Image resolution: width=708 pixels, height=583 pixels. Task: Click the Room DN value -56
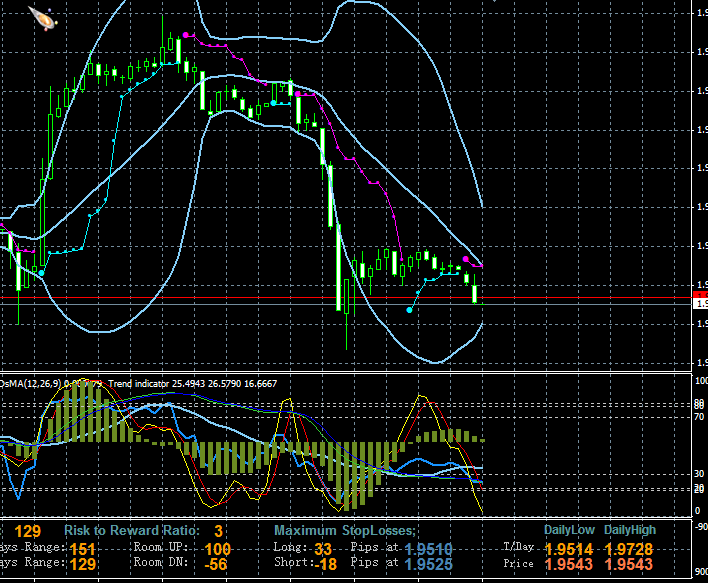coord(217,565)
